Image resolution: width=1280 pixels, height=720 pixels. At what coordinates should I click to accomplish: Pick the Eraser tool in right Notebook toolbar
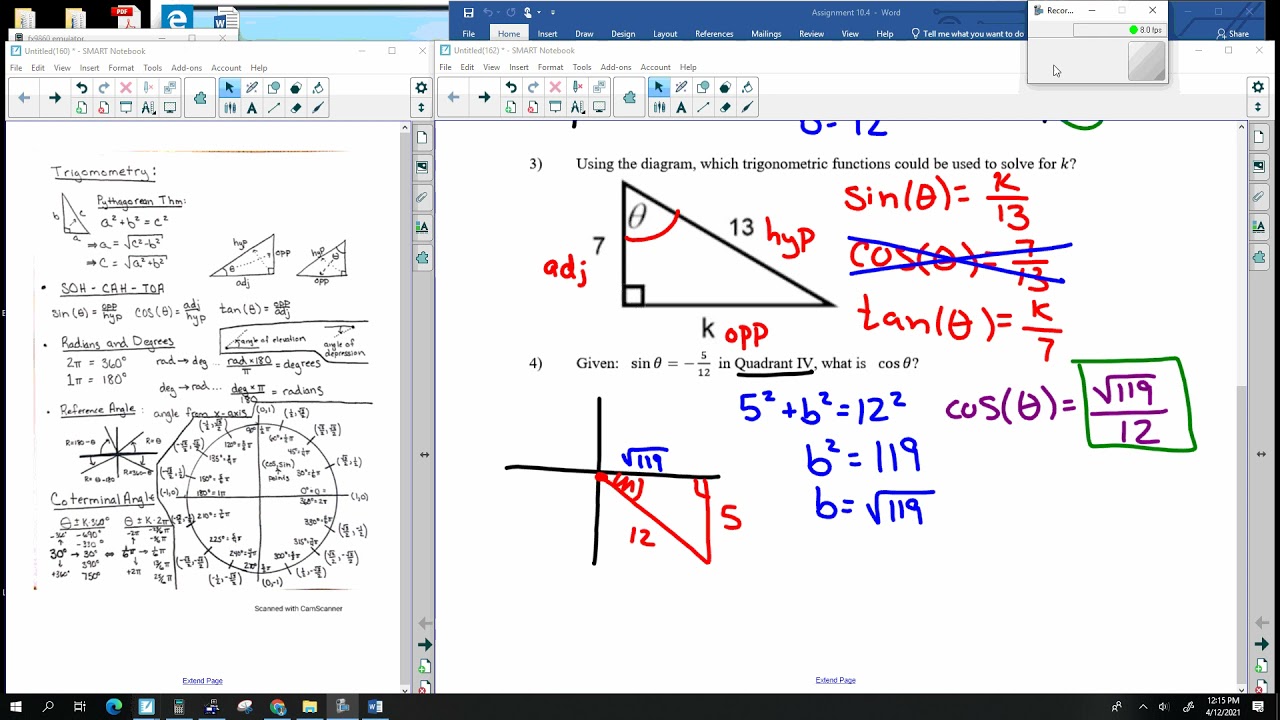click(725, 107)
